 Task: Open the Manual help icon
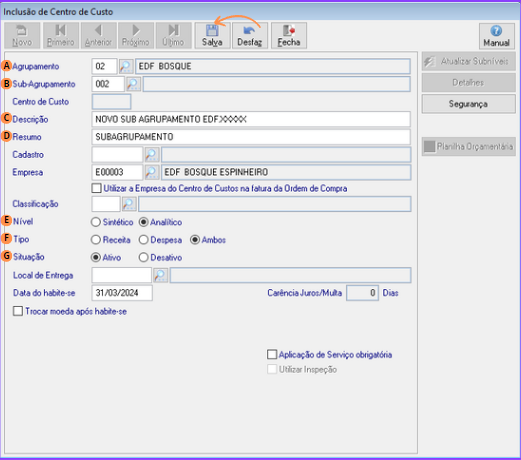click(x=496, y=31)
